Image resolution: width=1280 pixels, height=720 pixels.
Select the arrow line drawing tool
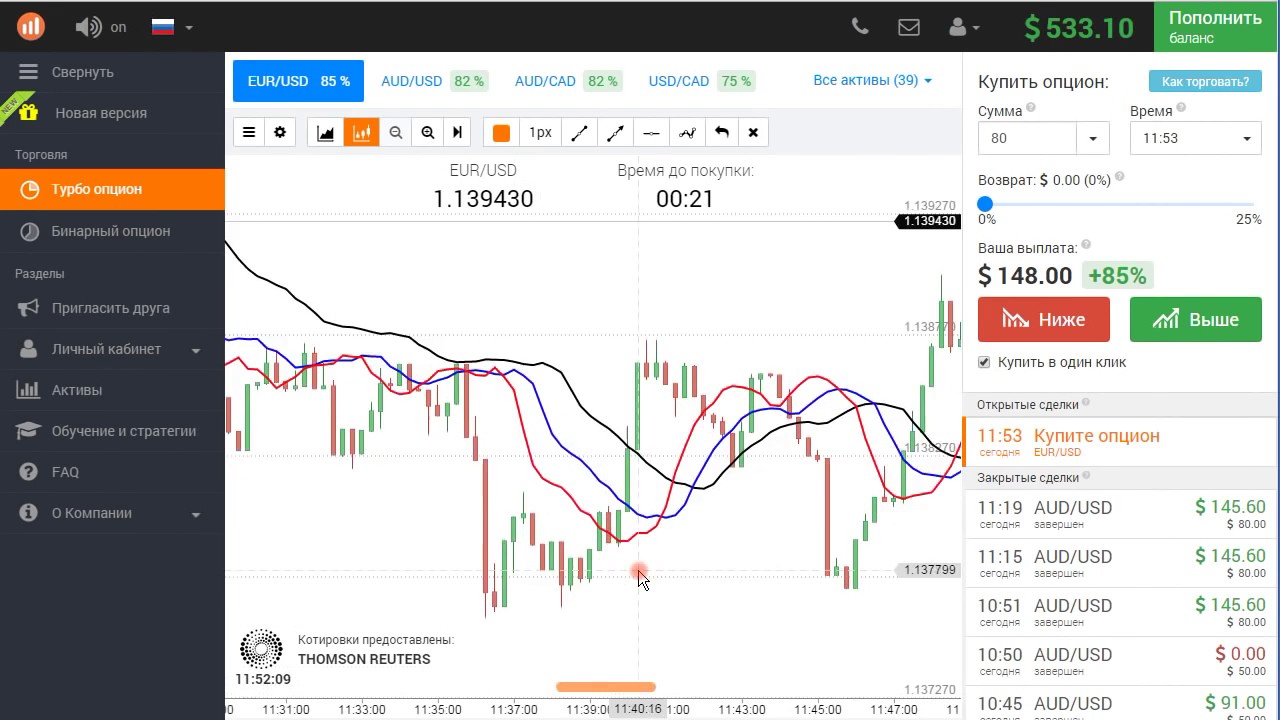click(615, 133)
